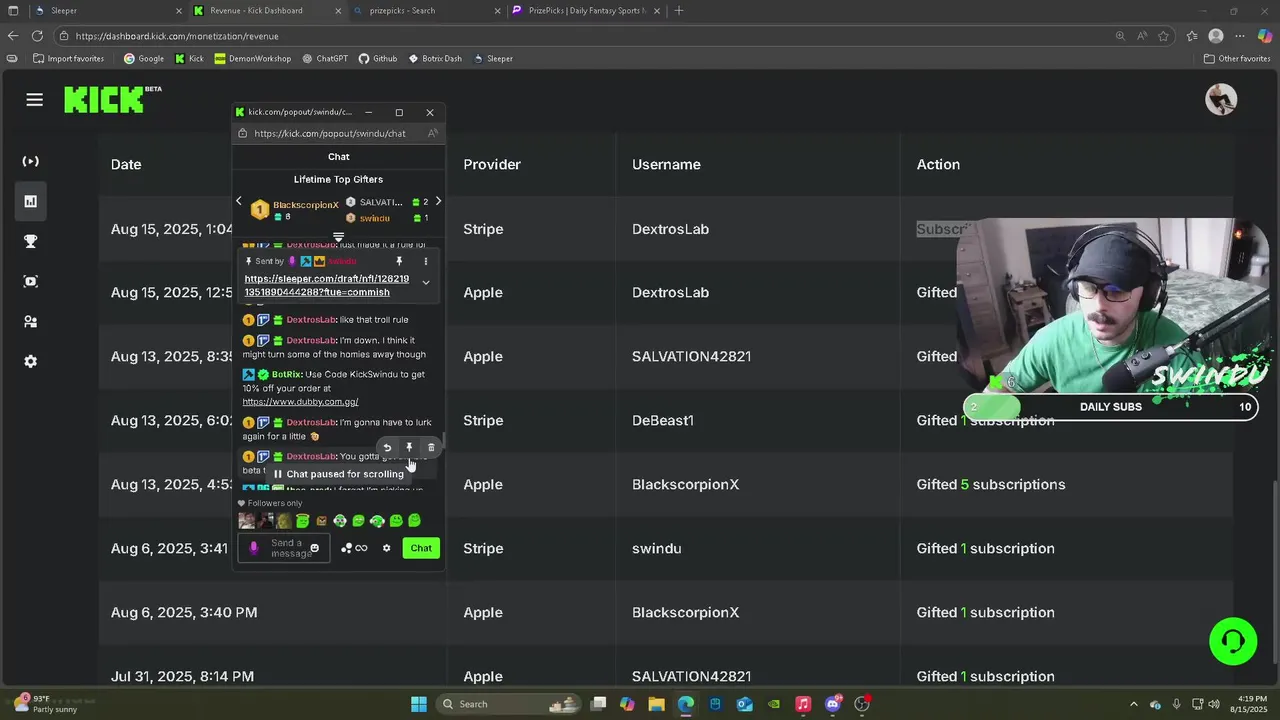
Task: Click the popout chat scrollbar
Action: (x=443, y=441)
